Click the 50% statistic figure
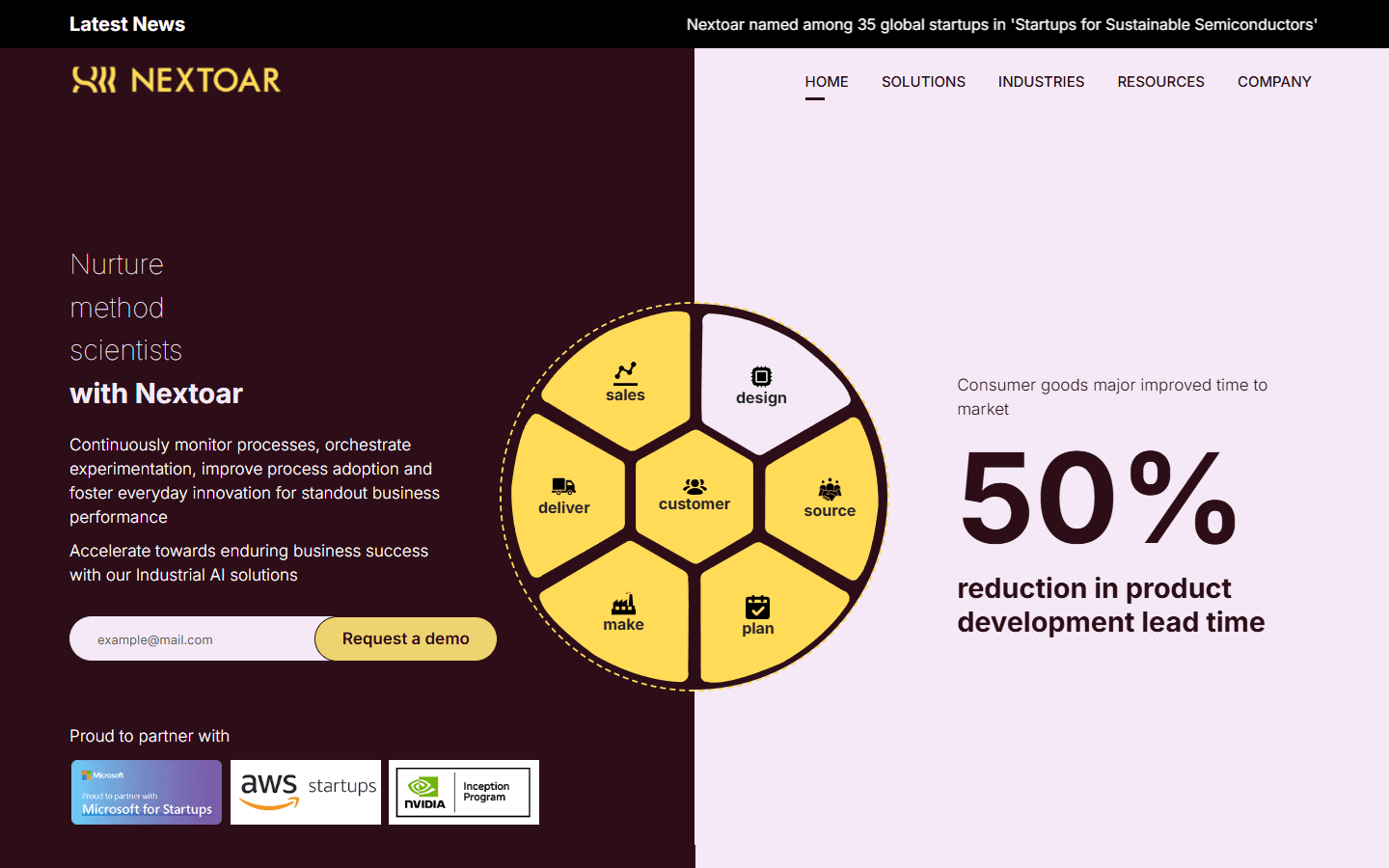Screen dimensions: 1389x868 [x=1098, y=498]
